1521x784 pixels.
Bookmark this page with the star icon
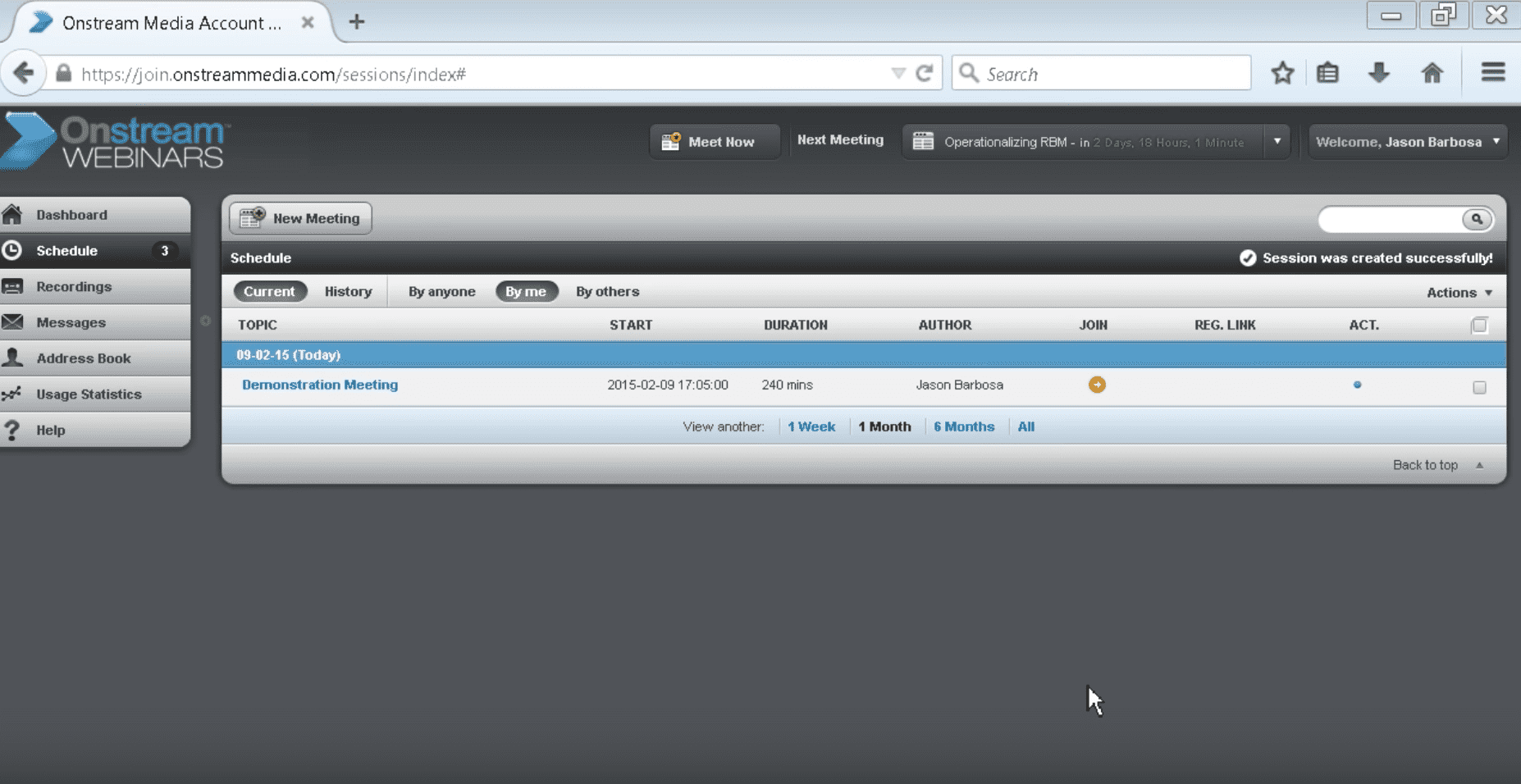click(x=1282, y=74)
